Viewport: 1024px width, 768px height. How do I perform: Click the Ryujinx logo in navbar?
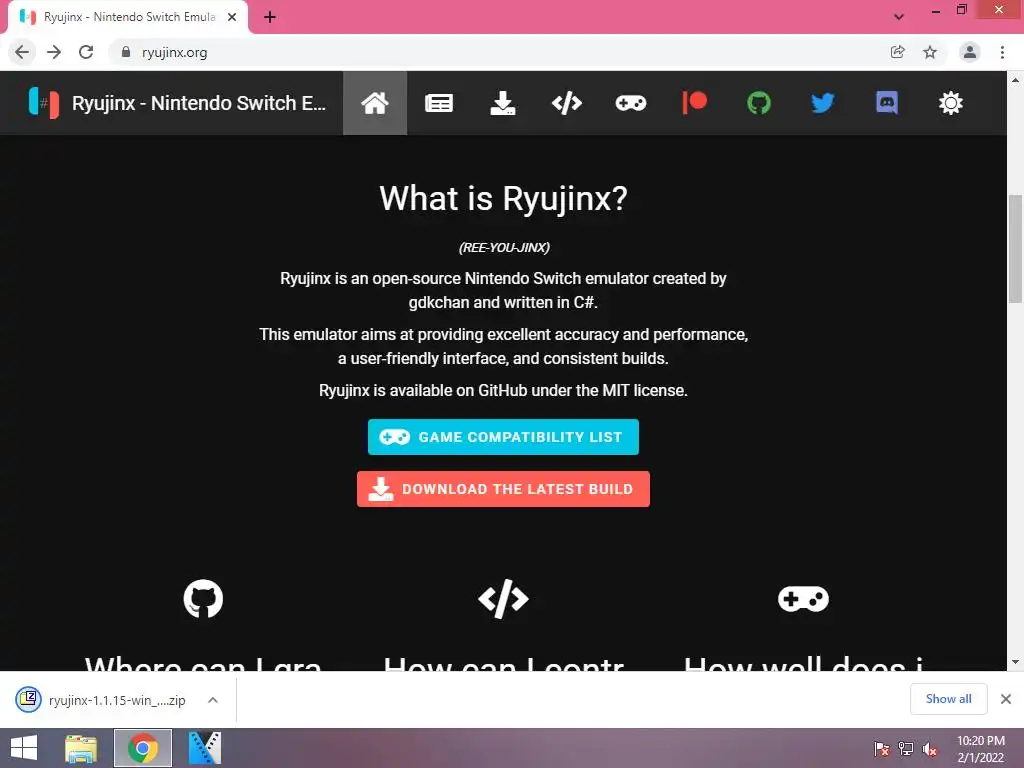(44, 103)
